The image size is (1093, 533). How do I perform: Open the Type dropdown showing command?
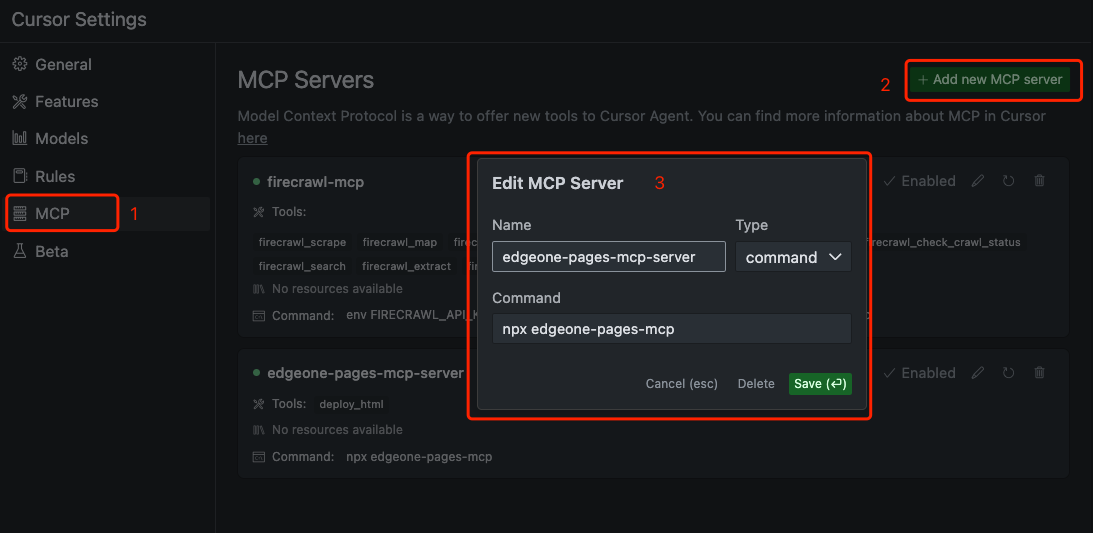click(793, 257)
